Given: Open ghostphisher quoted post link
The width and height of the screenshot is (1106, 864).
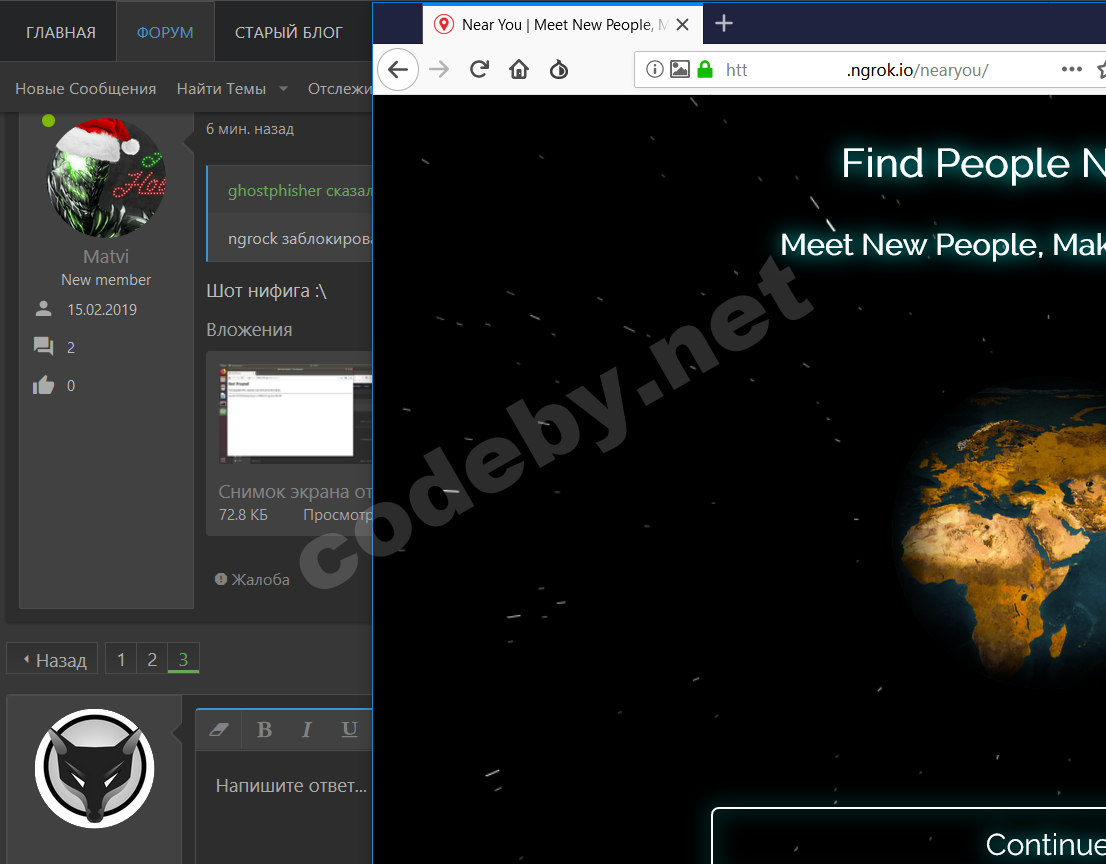Looking at the screenshot, I should pyautogui.click(x=300, y=190).
